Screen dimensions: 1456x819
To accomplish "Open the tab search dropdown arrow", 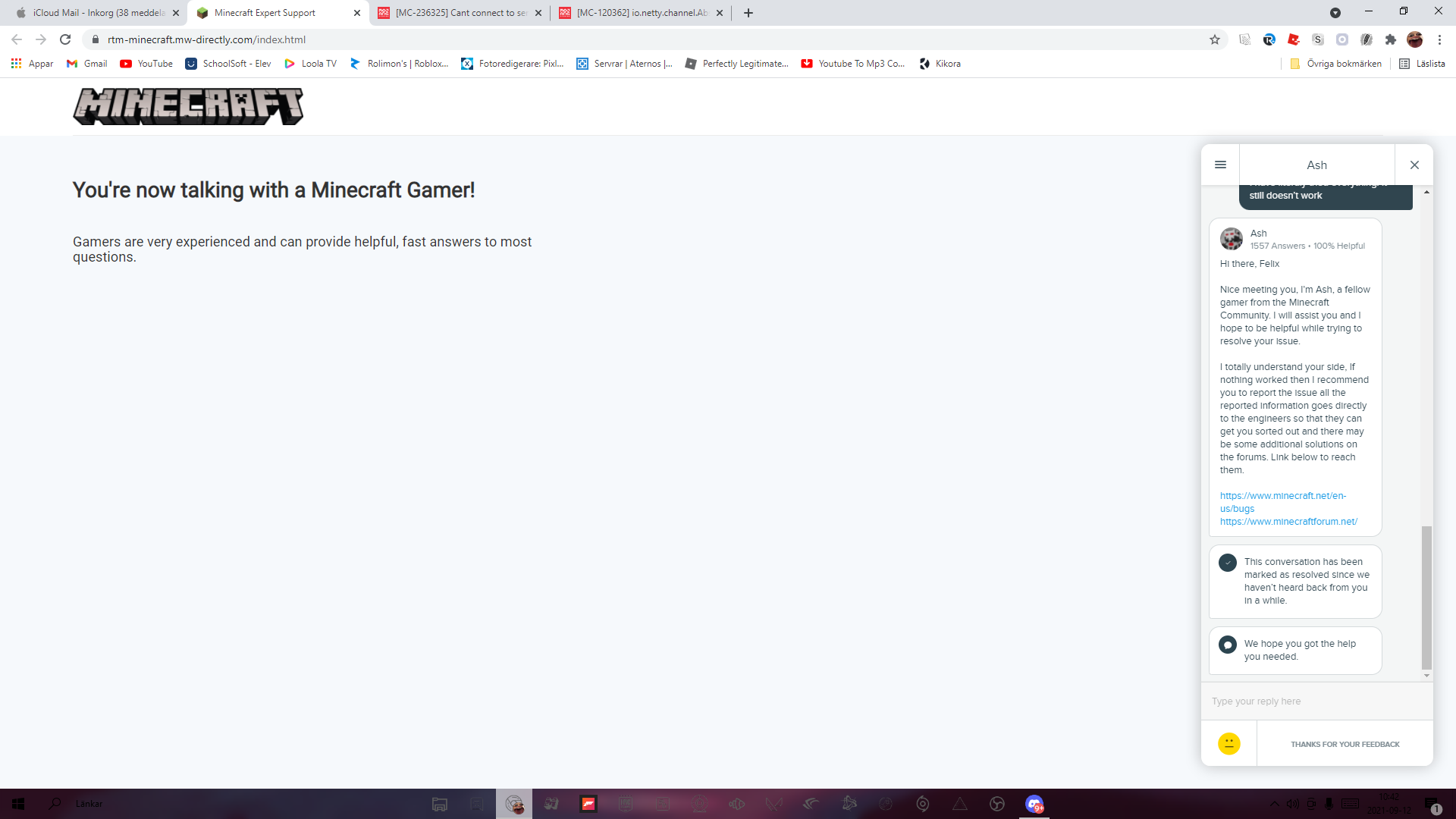I will coord(1335,13).
